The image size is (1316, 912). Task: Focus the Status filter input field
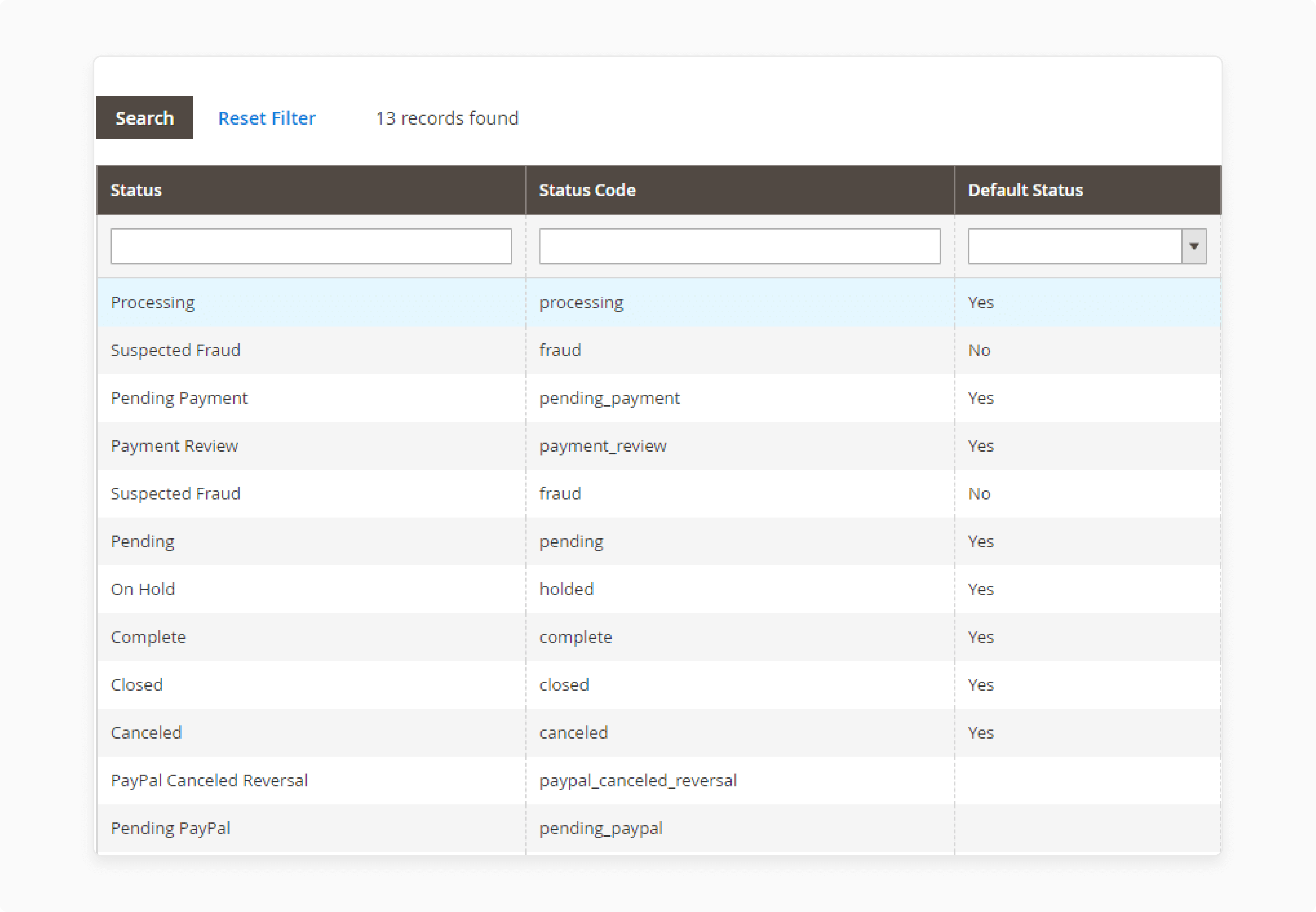[311, 246]
